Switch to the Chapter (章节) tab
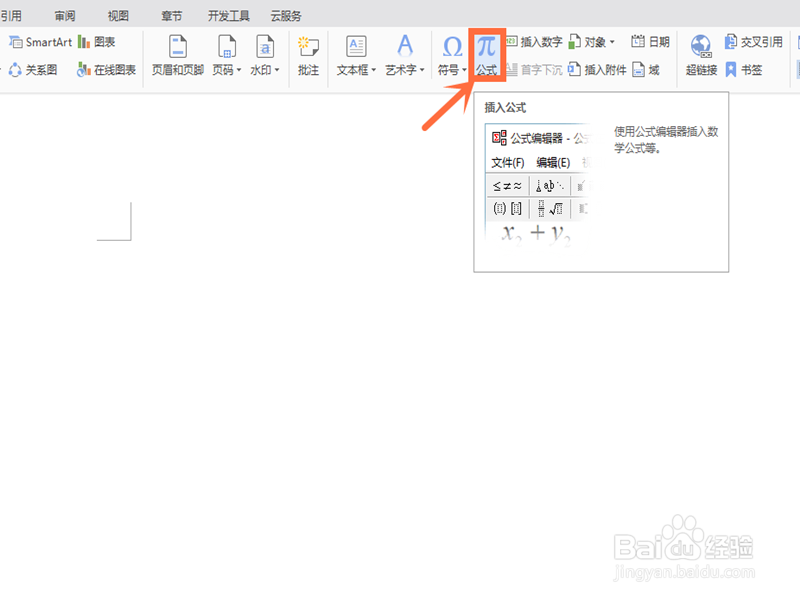The width and height of the screenshot is (800, 600). point(171,16)
